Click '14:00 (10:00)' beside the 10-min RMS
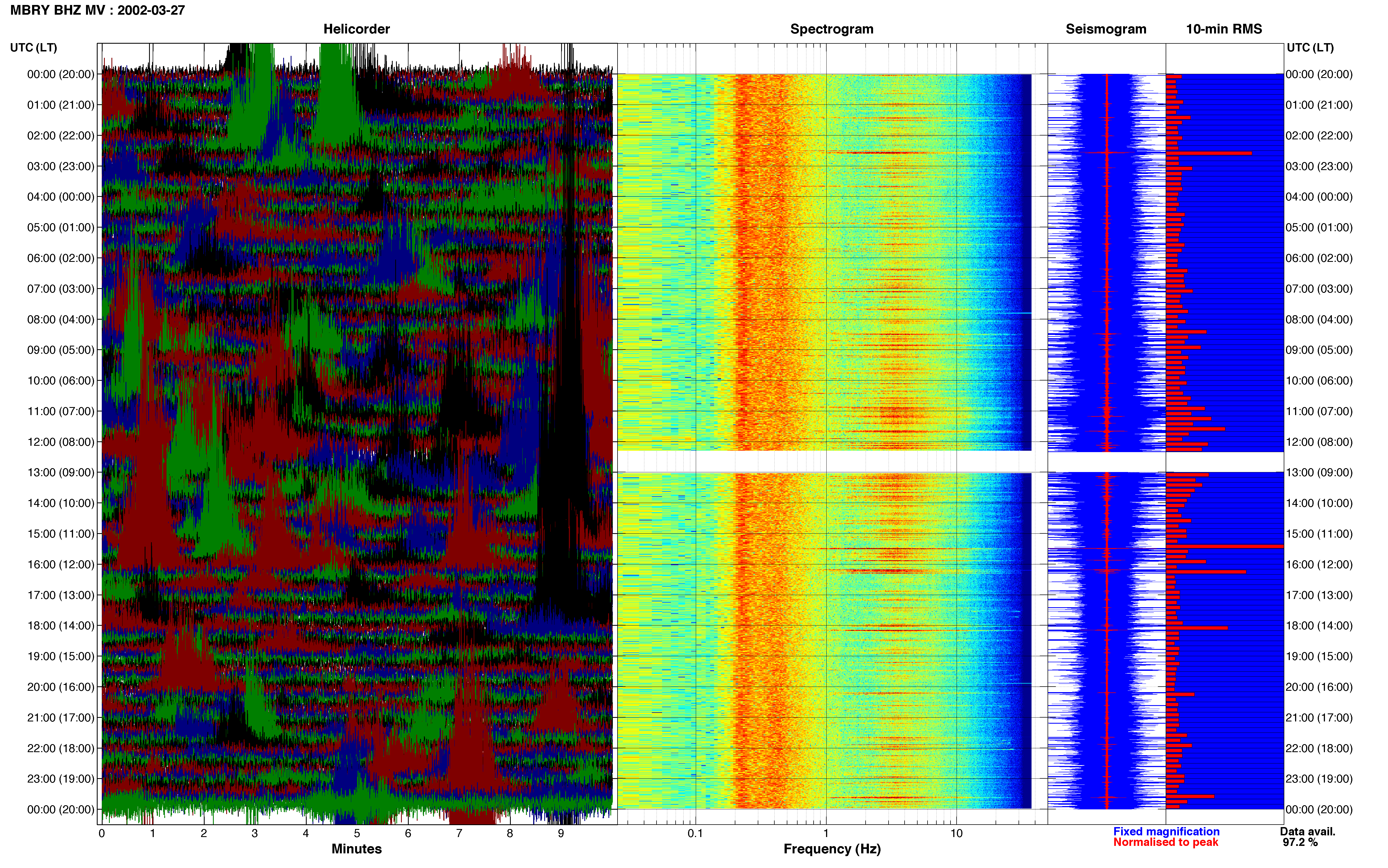The width and height of the screenshot is (1388, 868). click(x=1319, y=504)
